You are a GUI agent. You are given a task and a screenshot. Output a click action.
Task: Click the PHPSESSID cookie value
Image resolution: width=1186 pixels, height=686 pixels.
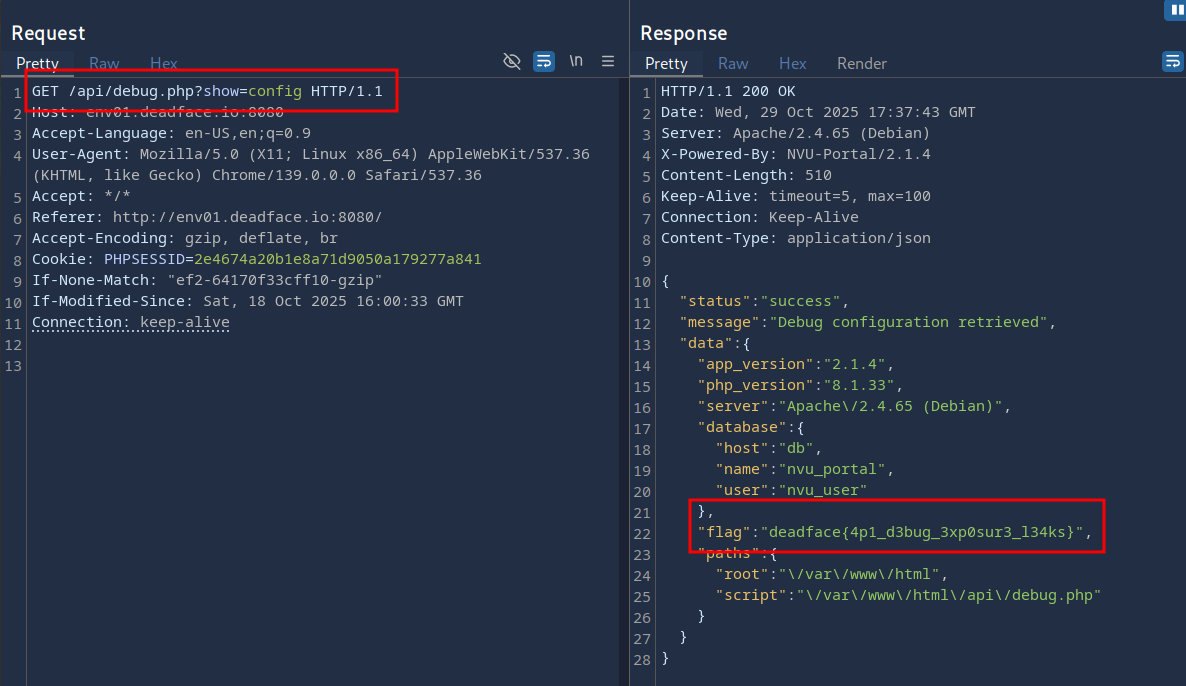(x=337, y=259)
